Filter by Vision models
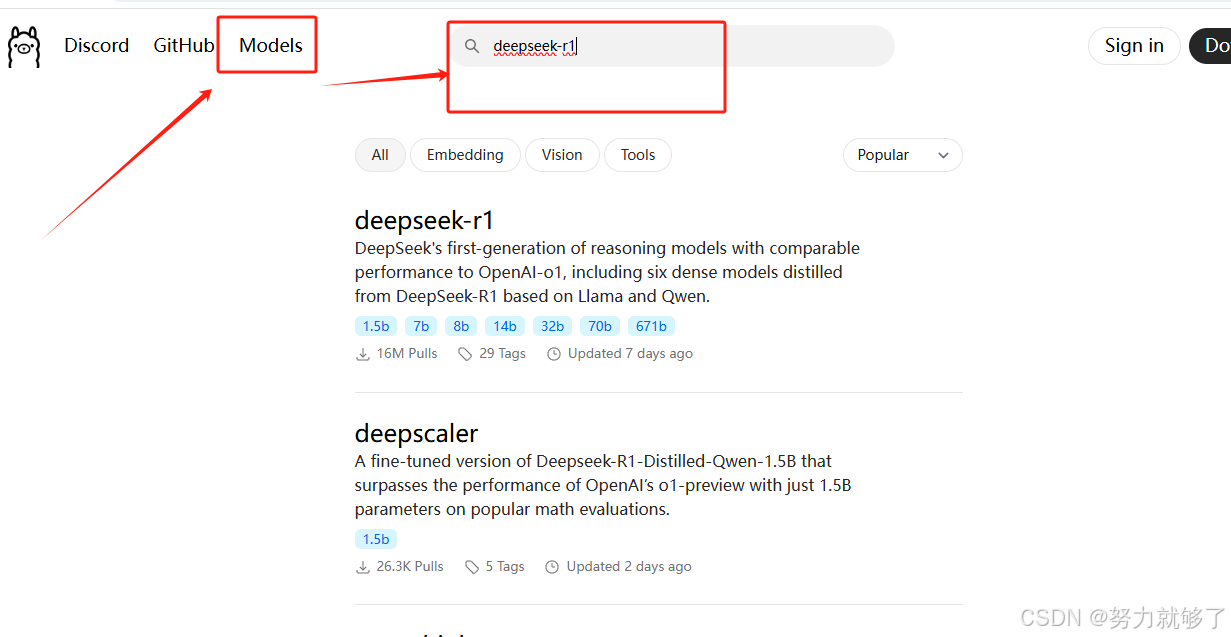Screen dimensions: 1231x637 tap(562, 155)
